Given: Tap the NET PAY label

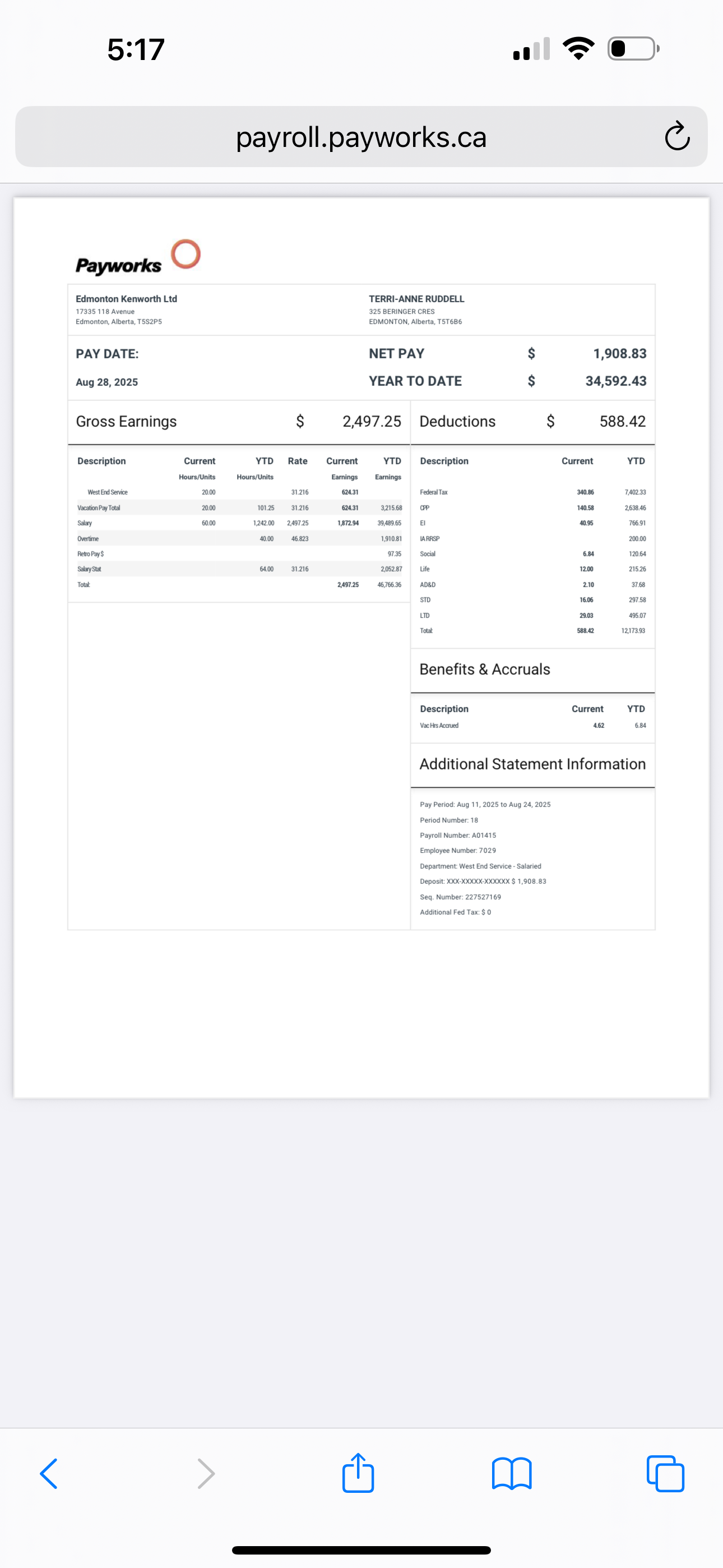Looking at the screenshot, I should pos(396,354).
